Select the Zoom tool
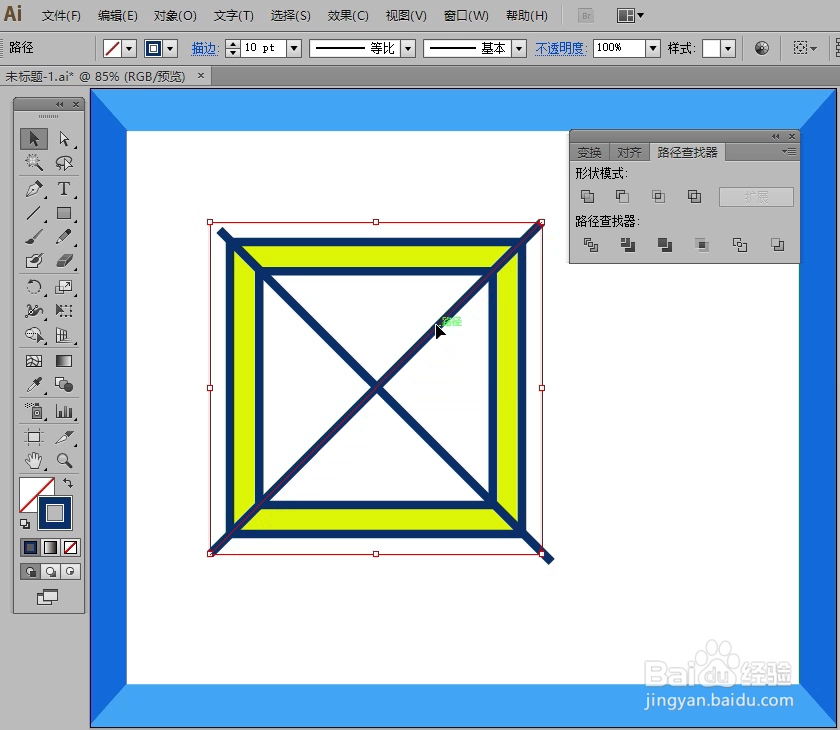 [64, 460]
